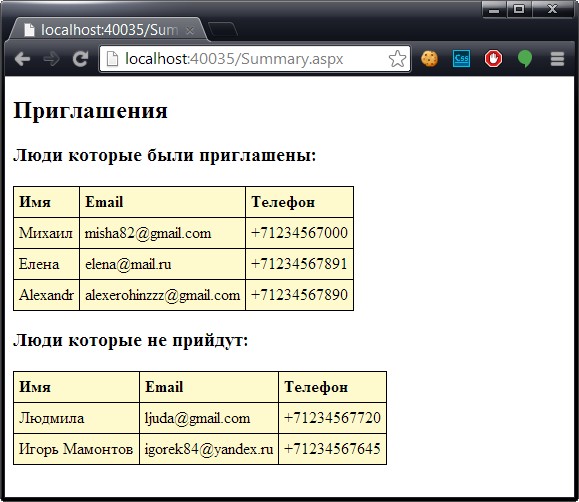Go back with the browser back arrow
The image size is (579, 502).
click(23, 59)
